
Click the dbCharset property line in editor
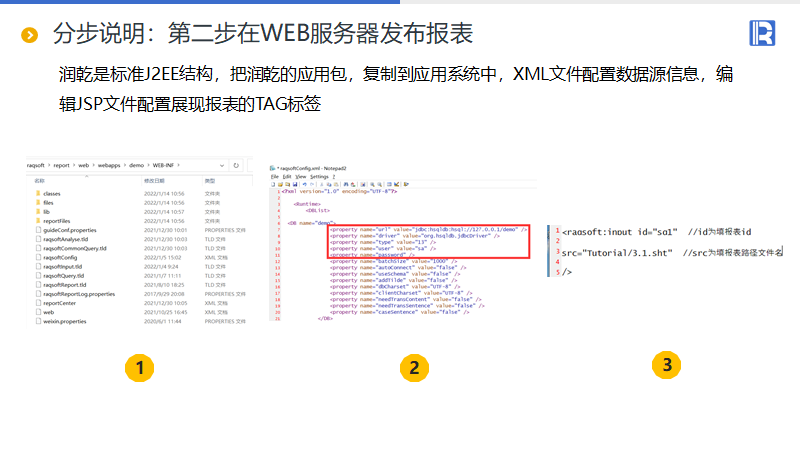pos(396,287)
